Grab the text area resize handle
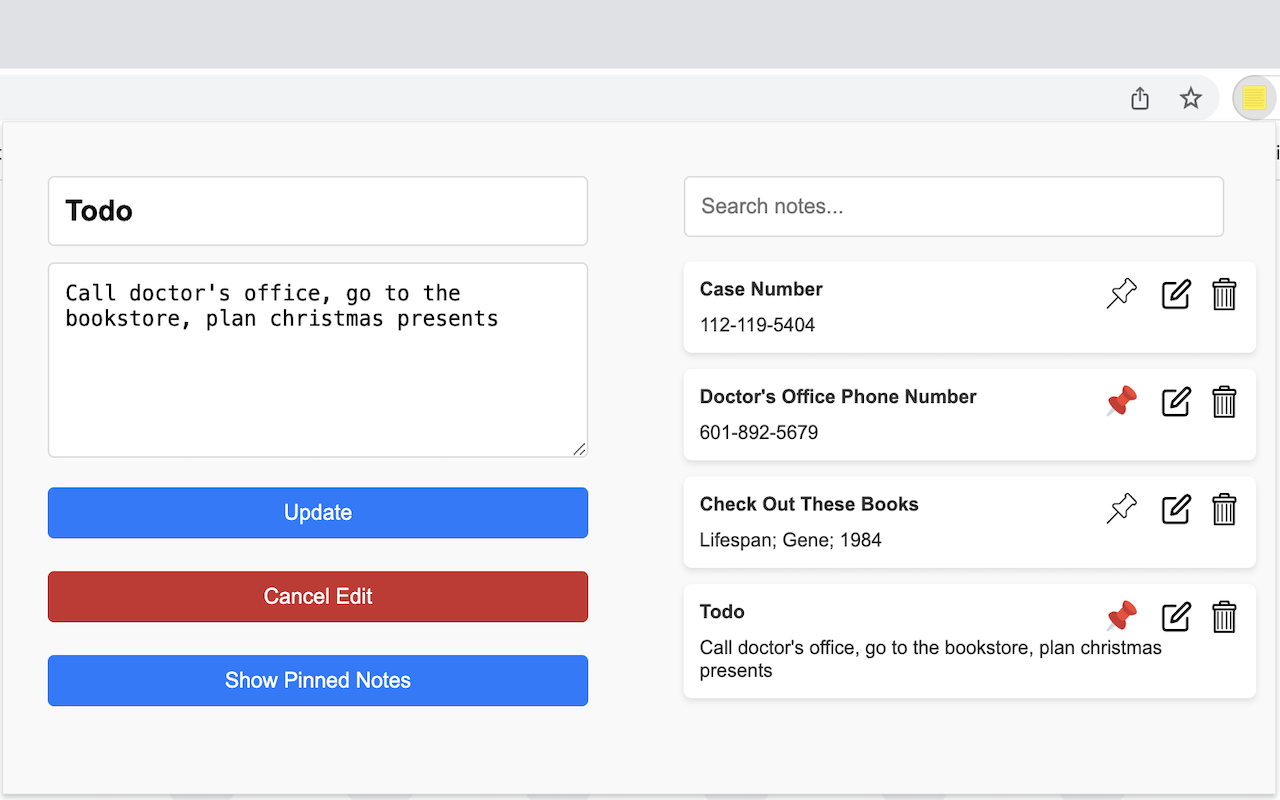1280x800 pixels. [579, 449]
